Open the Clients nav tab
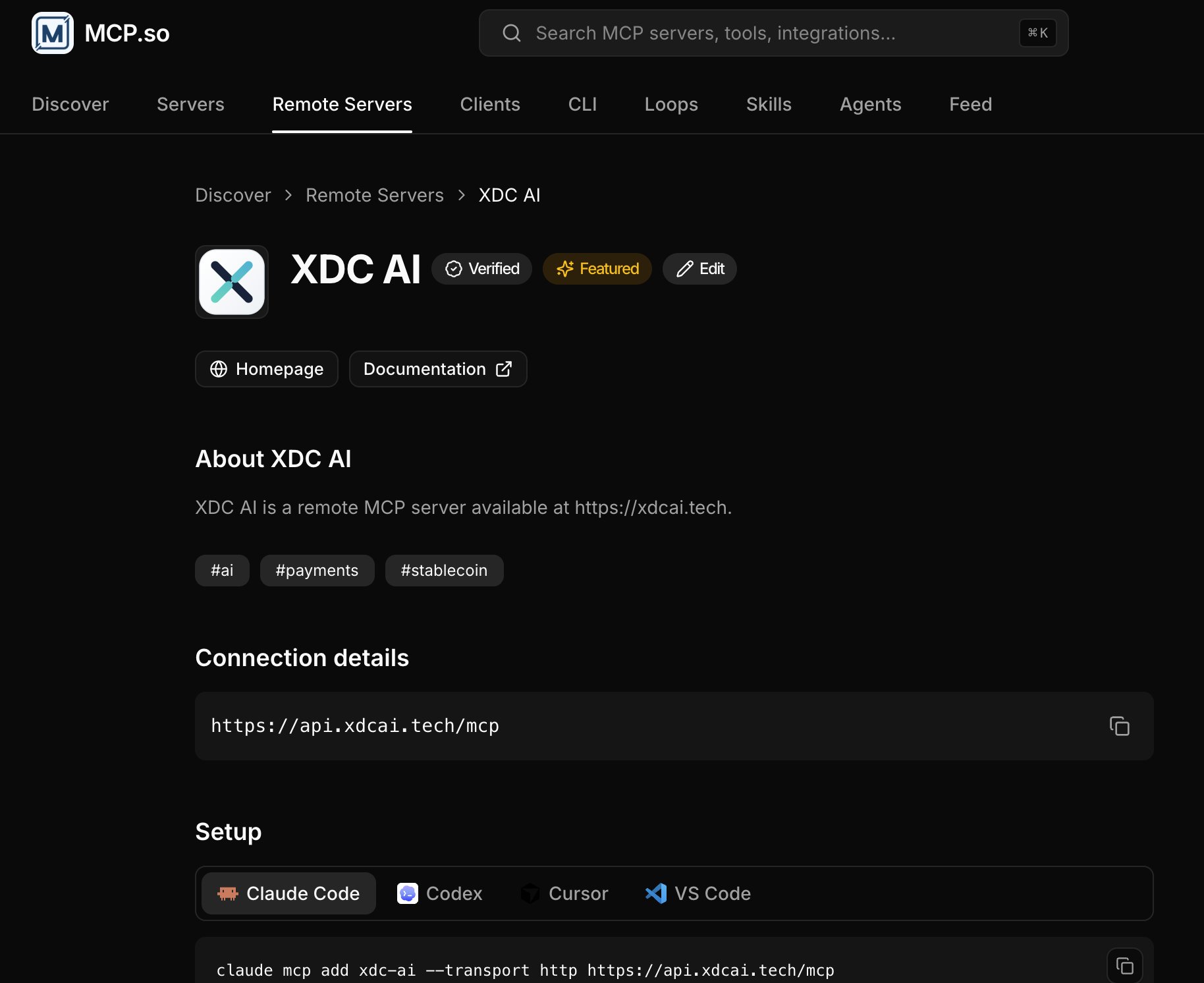Viewport: 1204px width, 983px height. pyautogui.click(x=490, y=104)
